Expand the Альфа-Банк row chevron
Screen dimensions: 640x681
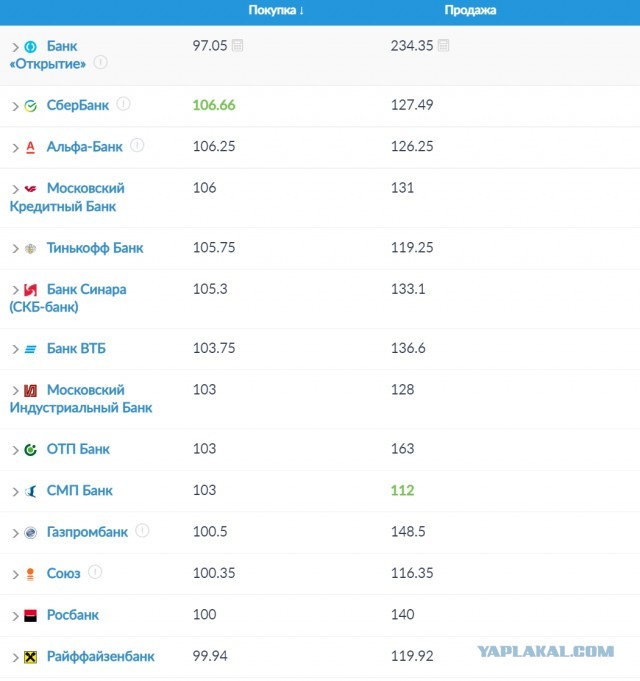coord(15,148)
